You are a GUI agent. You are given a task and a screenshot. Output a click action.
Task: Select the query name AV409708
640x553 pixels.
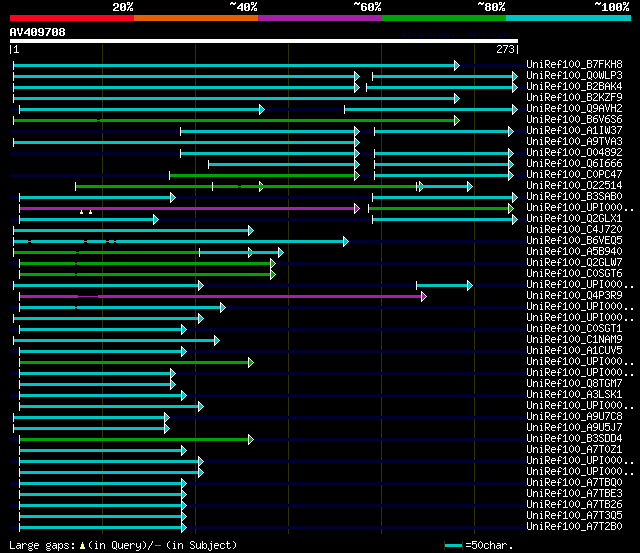(38, 32)
